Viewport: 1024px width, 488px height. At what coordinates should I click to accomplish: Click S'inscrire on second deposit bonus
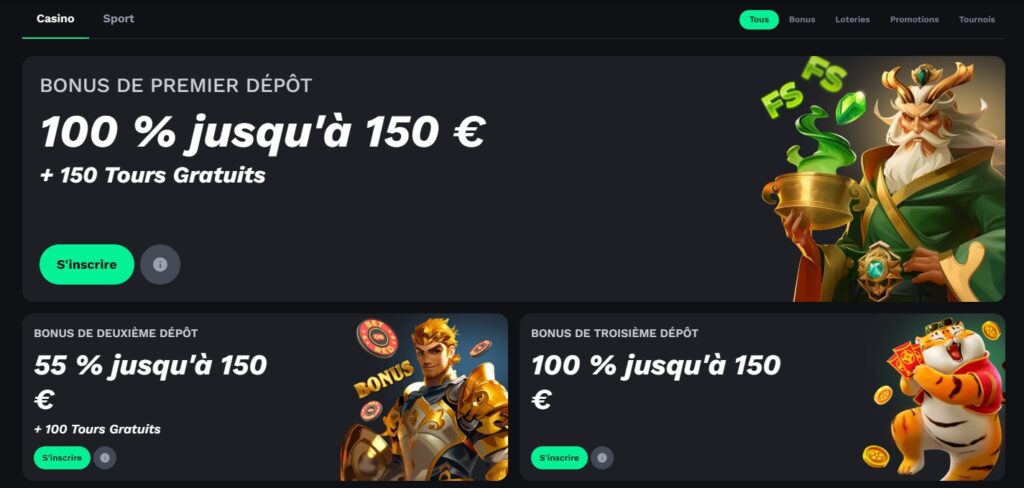pos(62,458)
